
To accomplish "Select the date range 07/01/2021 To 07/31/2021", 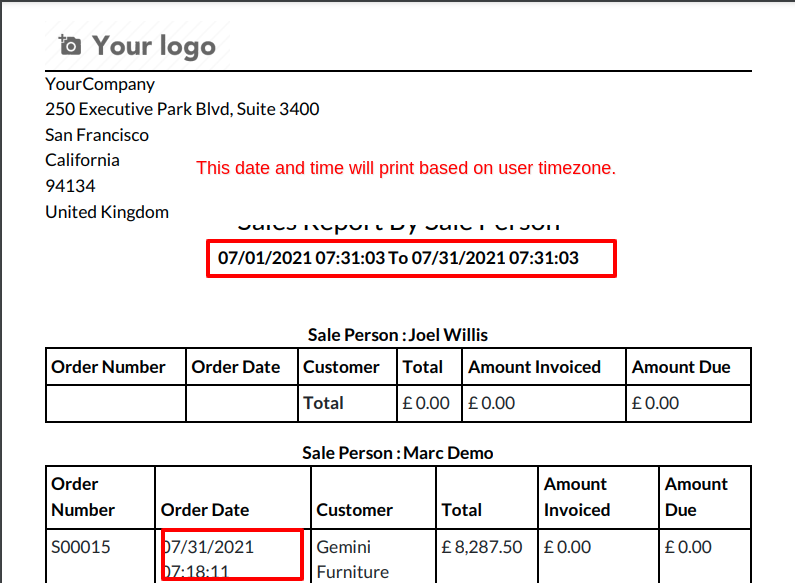I will 398,258.
